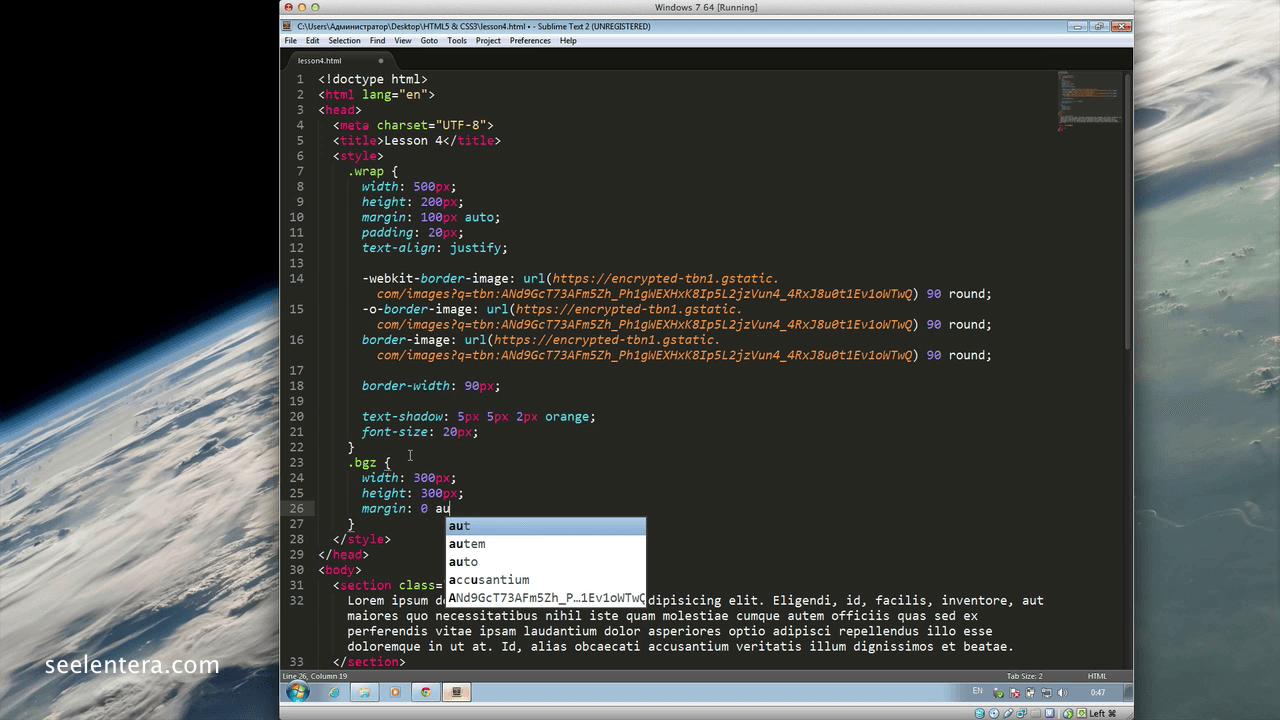
Task: Switch to Google Chrome in taskbar
Action: click(426, 692)
